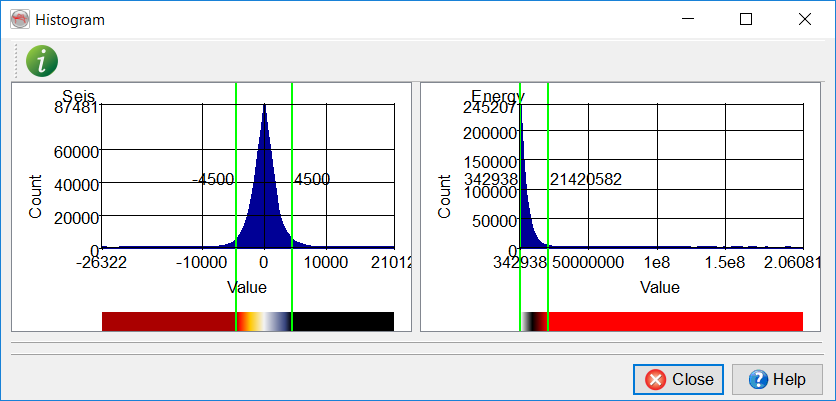
Task: Maximize the Histogram window
Action: tap(745, 19)
